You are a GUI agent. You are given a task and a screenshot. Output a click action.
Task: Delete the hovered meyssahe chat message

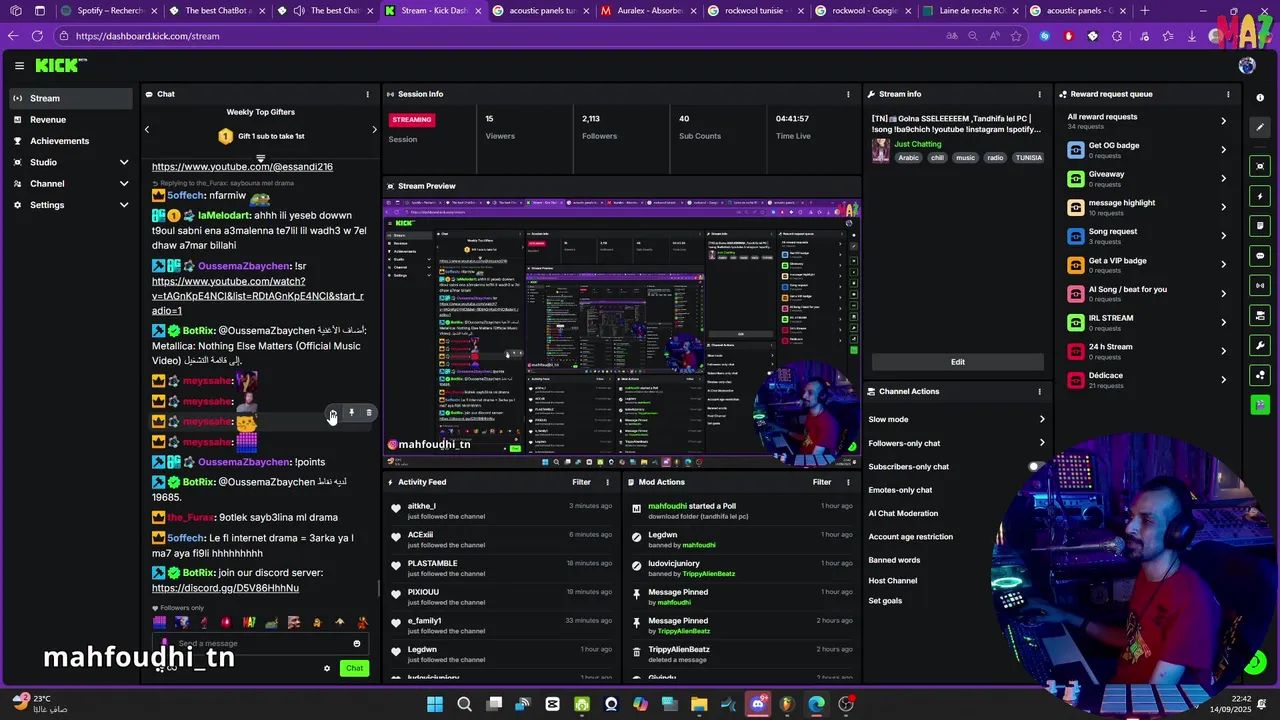[368, 413]
